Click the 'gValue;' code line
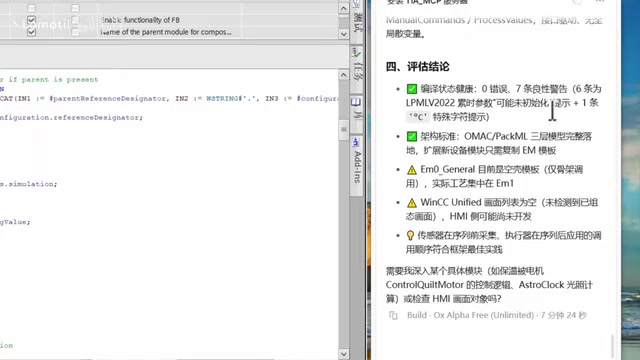 [15, 222]
